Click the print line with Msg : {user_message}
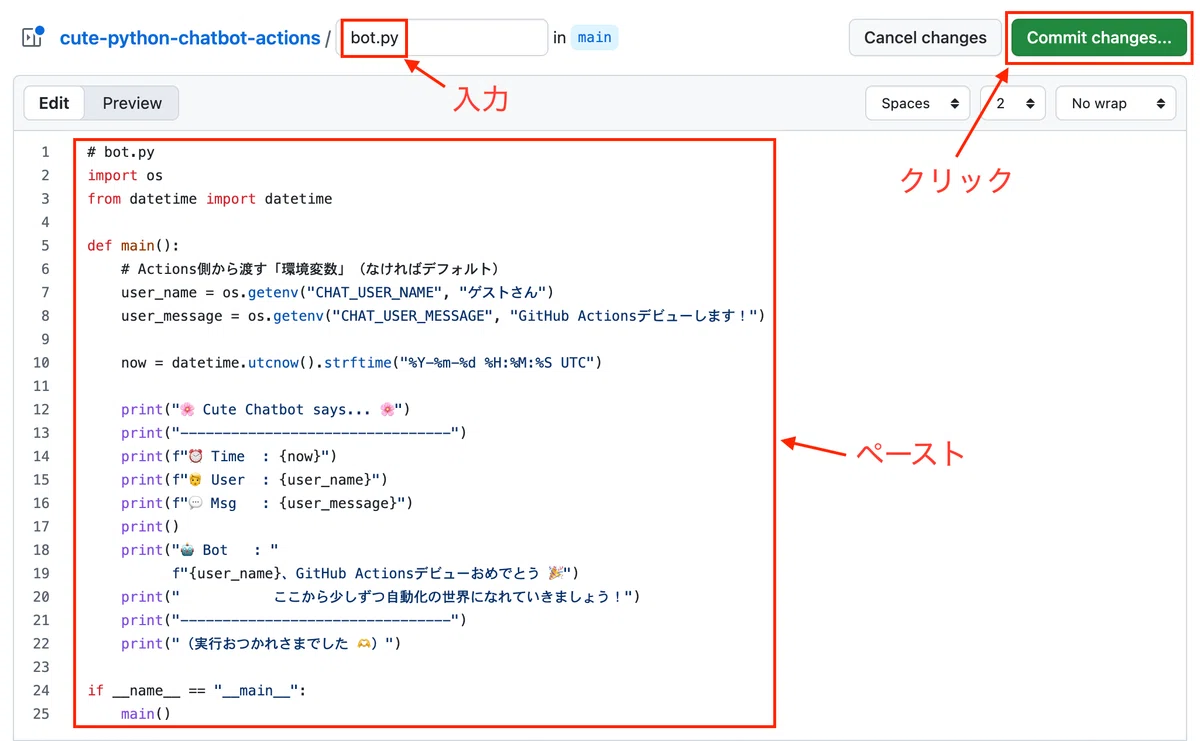The image size is (1200, 741). [267, 503]
